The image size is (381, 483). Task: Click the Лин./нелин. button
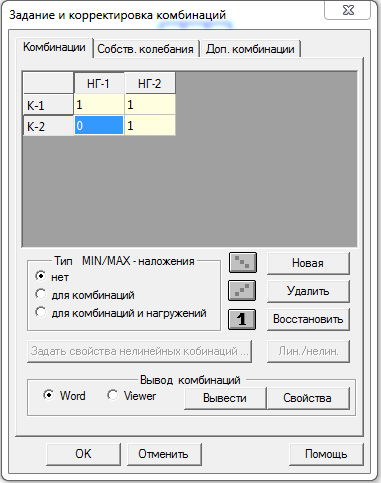tap(308, 351)
